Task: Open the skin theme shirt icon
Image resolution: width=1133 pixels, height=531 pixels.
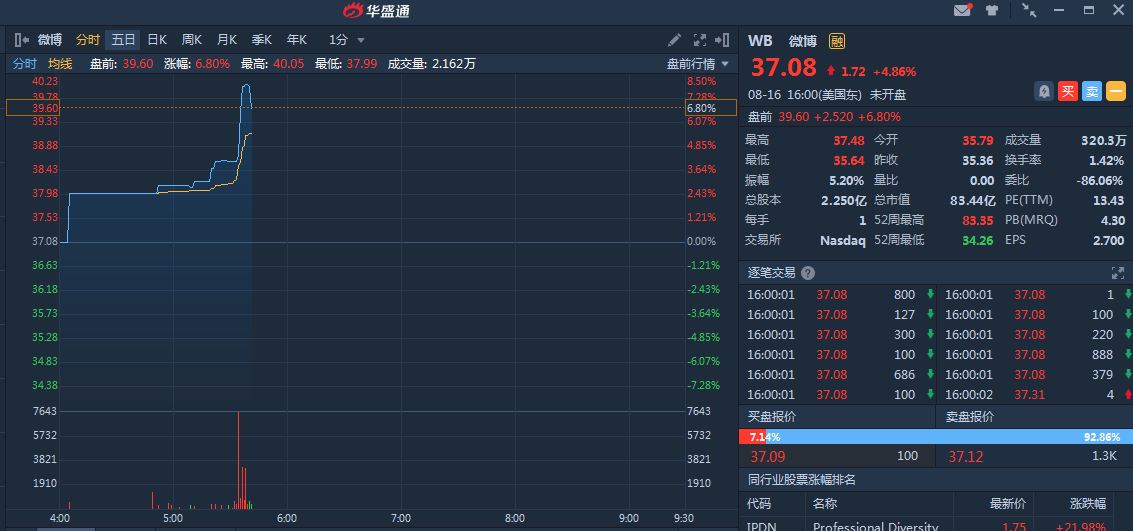Action: [x=991, y=10]
